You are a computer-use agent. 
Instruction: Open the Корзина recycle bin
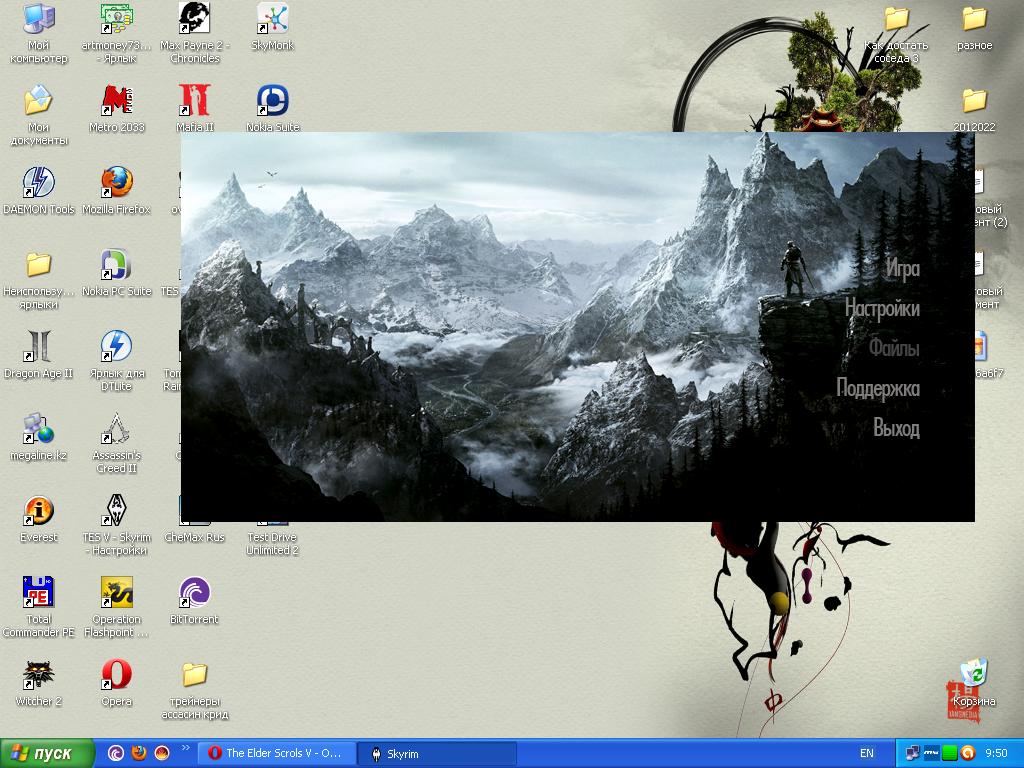(x=973, y=675)
